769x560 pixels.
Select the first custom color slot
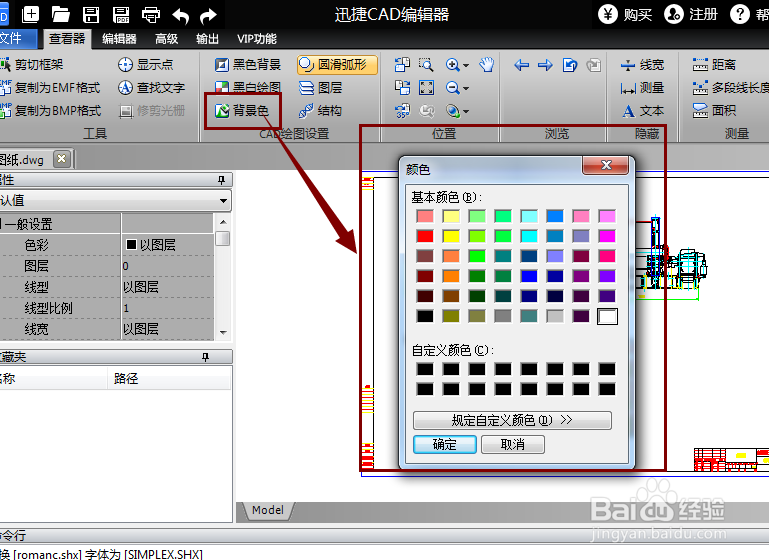pos(425,369)
